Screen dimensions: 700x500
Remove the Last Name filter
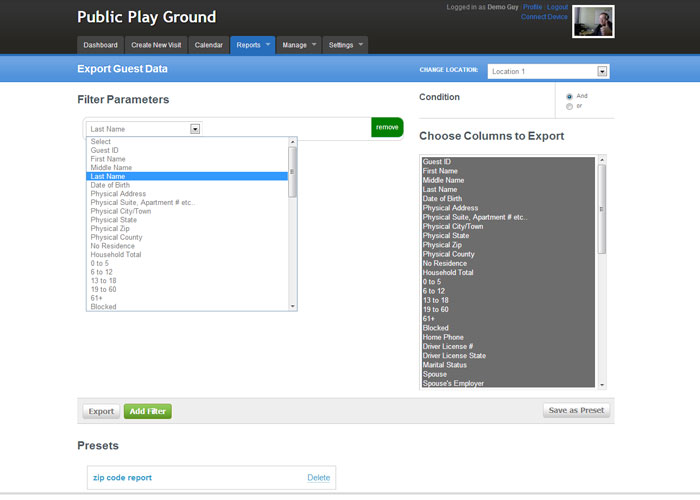coord(387,127)
